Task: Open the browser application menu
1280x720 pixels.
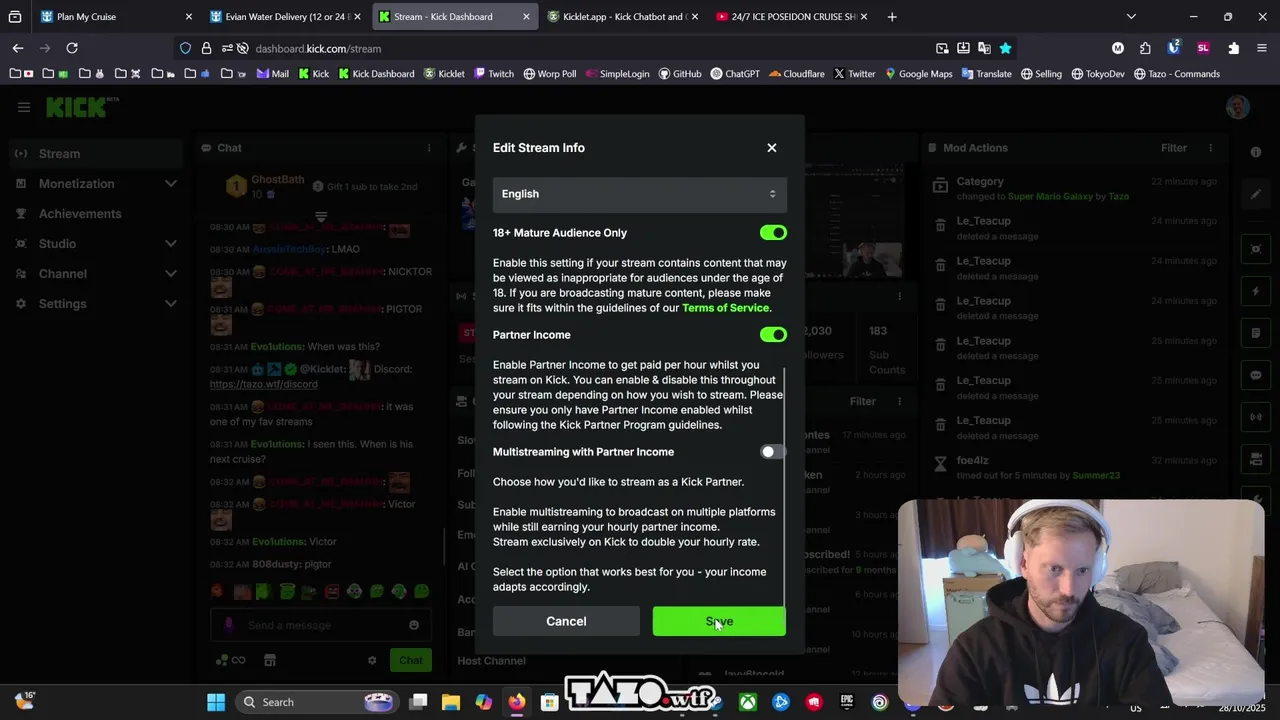Action: [1262, 48]
